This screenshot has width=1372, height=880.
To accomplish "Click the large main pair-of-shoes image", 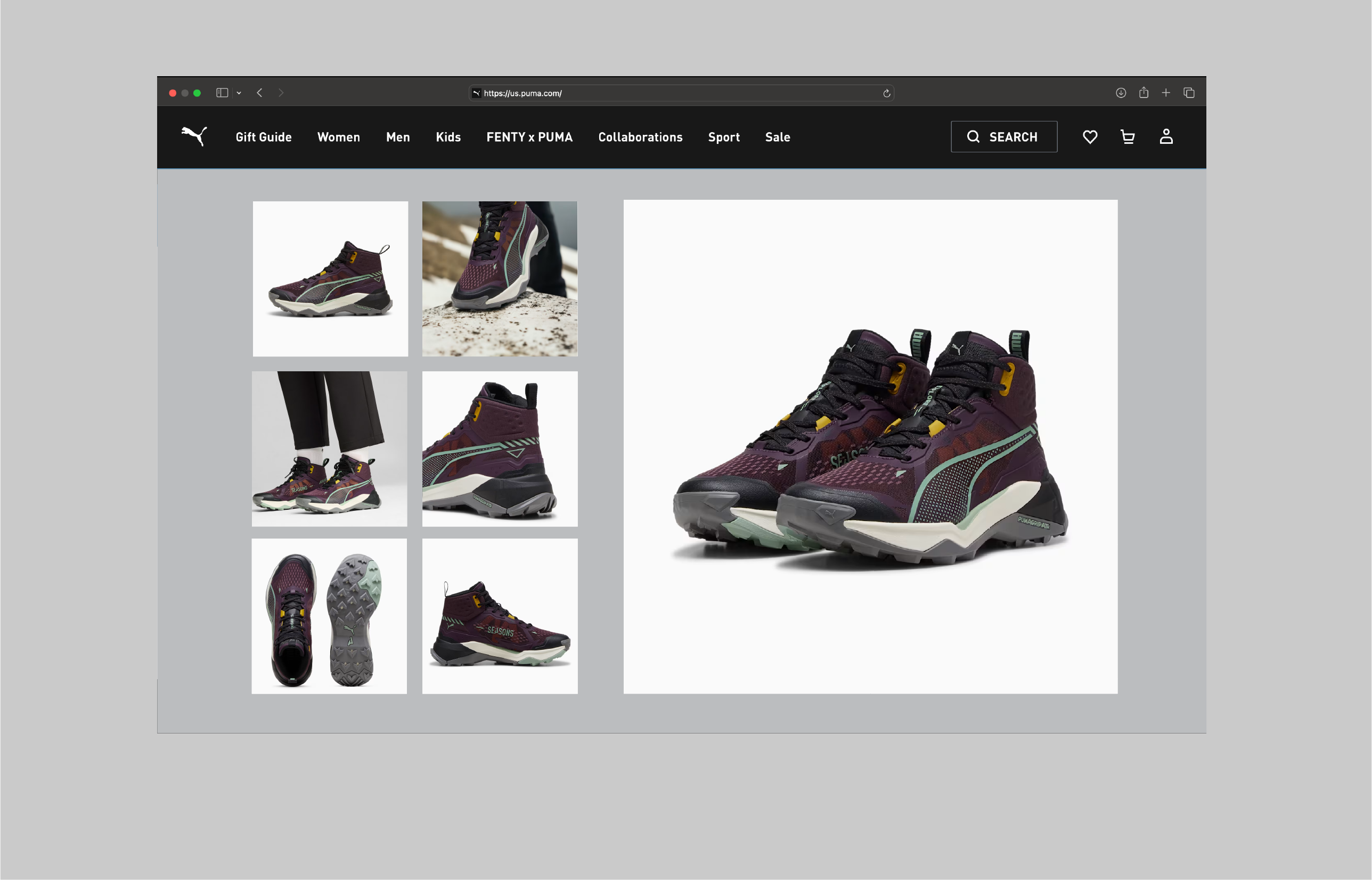I will click(x=870, y=447).
